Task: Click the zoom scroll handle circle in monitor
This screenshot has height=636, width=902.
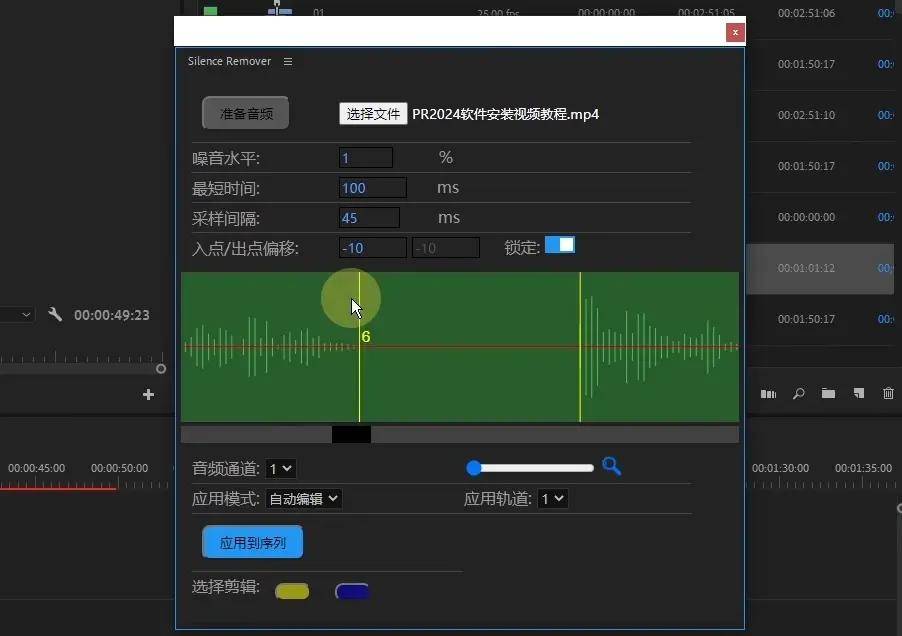Action: click(161, 369)
